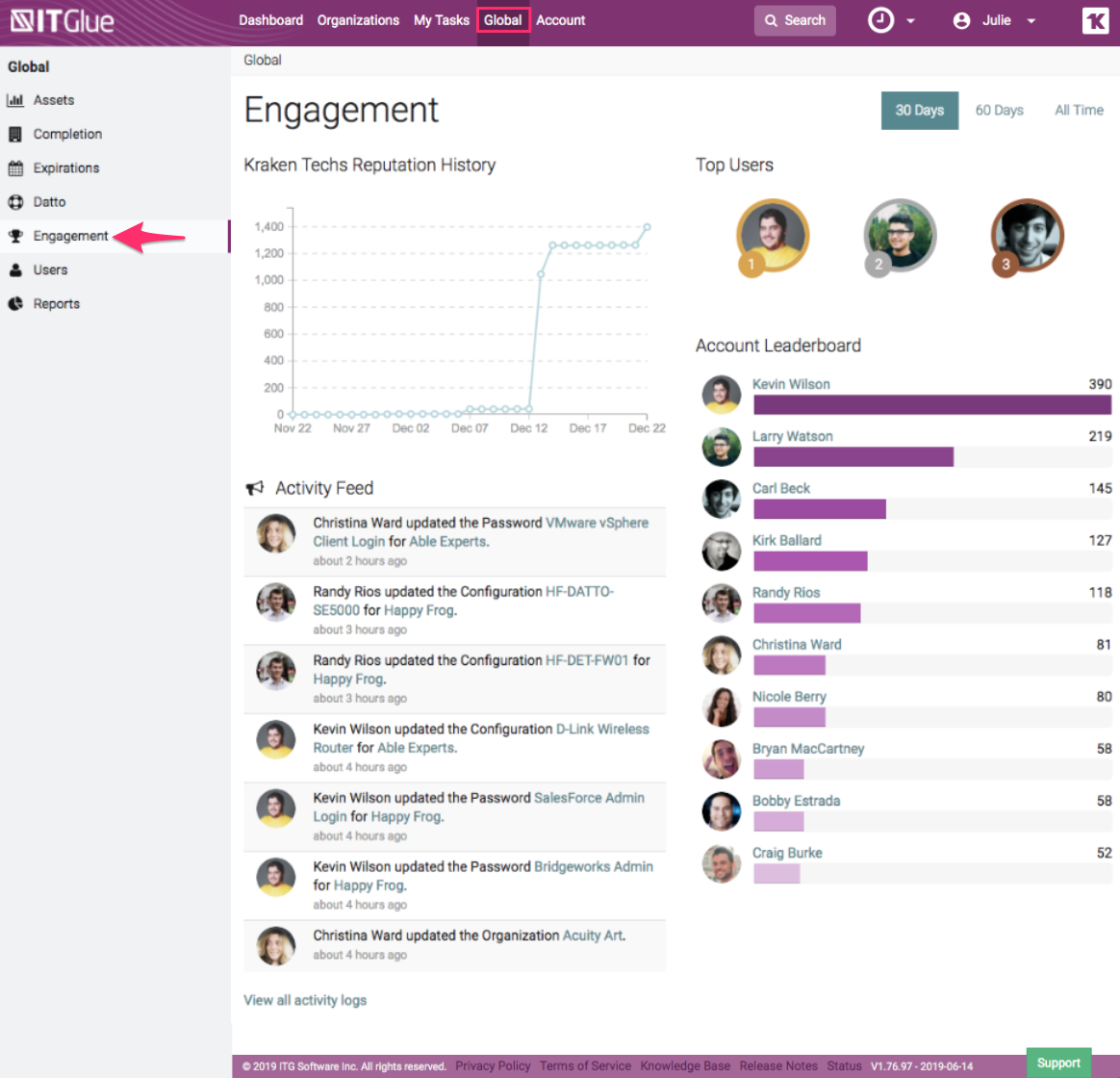Viewport: 1120px width, 1078px height.
Task: Click the Expirations calendar icon
Action: click(x=15, y=168)
